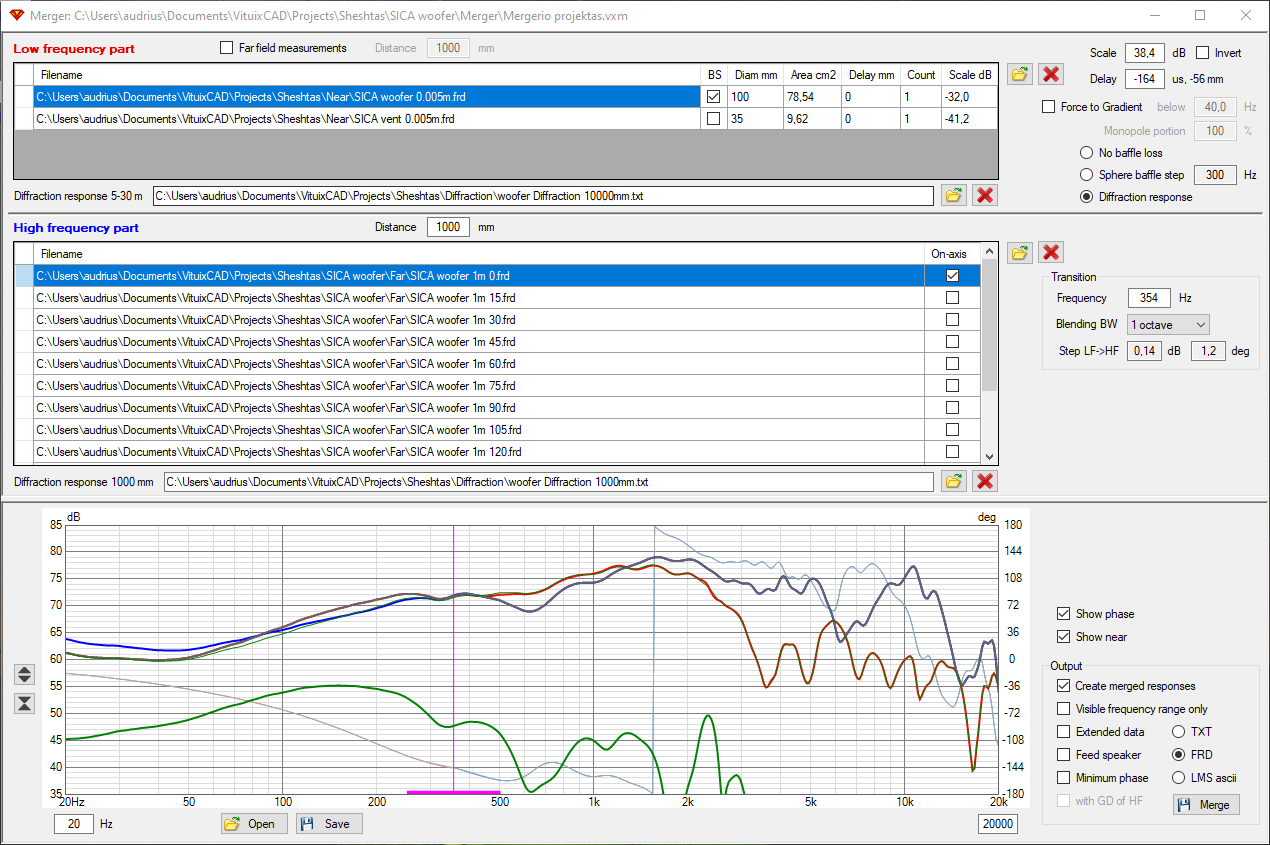Select Diffraction response radio button
Screen dimensions: 1270x845
[x=1086, y=197]
